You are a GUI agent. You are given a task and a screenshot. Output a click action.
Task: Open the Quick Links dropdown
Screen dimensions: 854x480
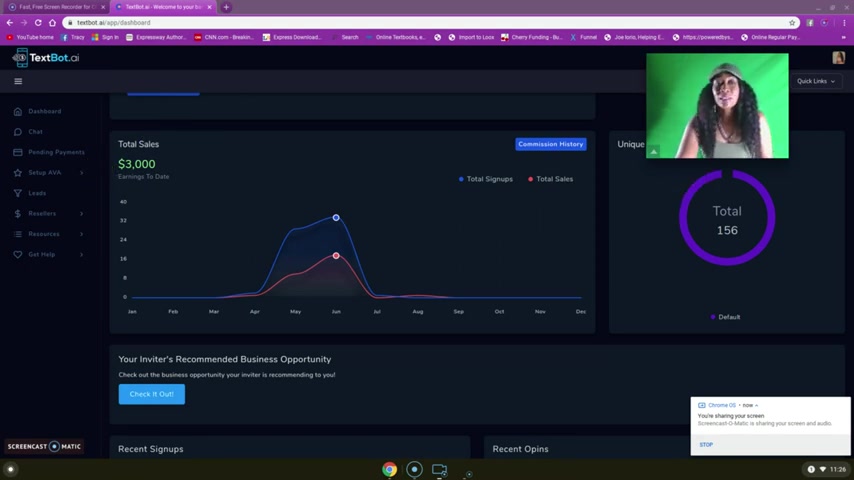(816, 81)
